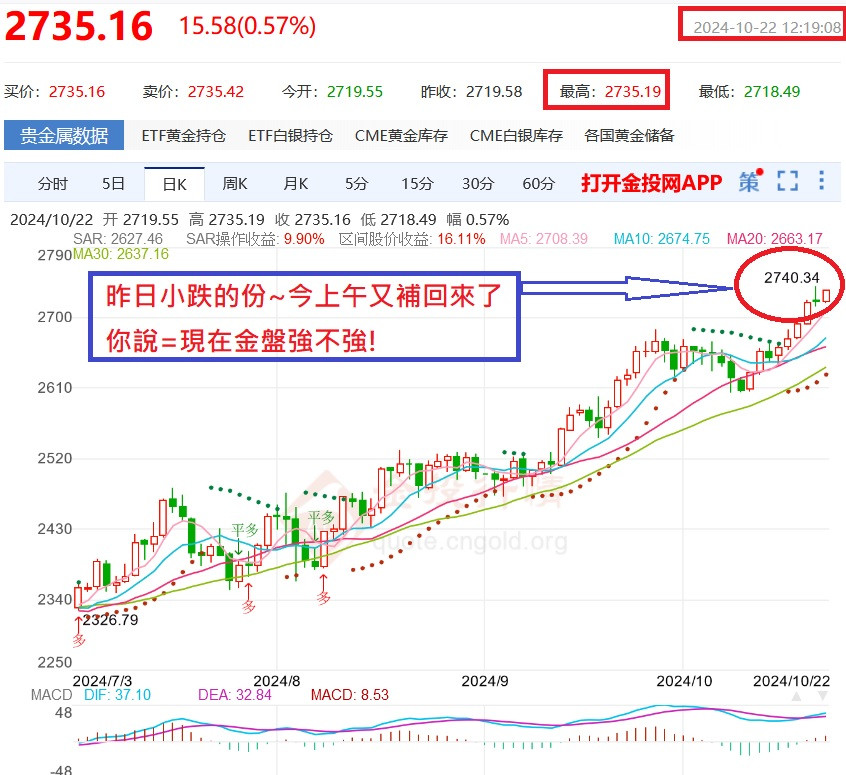Screen dimensions: 846x775
Task: Toggle fullscreen chart view icon
Action: 787,181
